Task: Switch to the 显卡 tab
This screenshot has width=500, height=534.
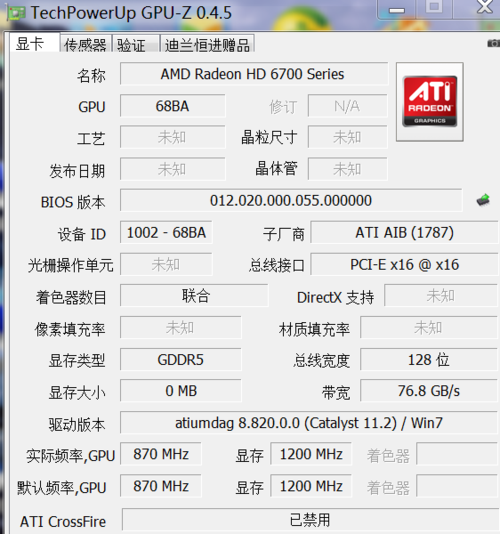Action: click(34, 43)
